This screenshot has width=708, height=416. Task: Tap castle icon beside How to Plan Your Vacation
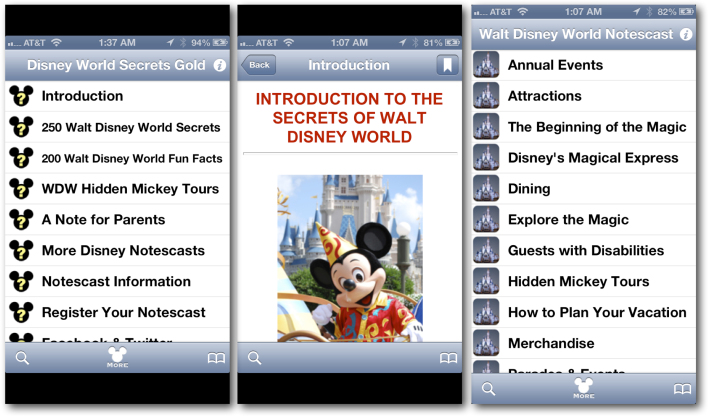486,312
